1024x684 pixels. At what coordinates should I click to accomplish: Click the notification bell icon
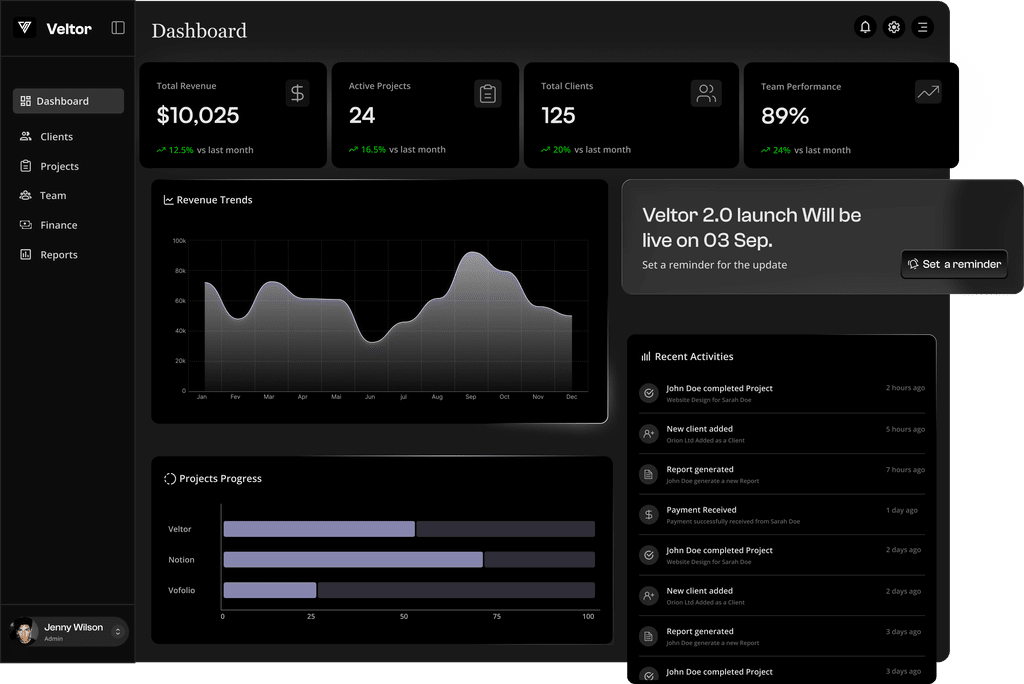[x=865, y=28]
